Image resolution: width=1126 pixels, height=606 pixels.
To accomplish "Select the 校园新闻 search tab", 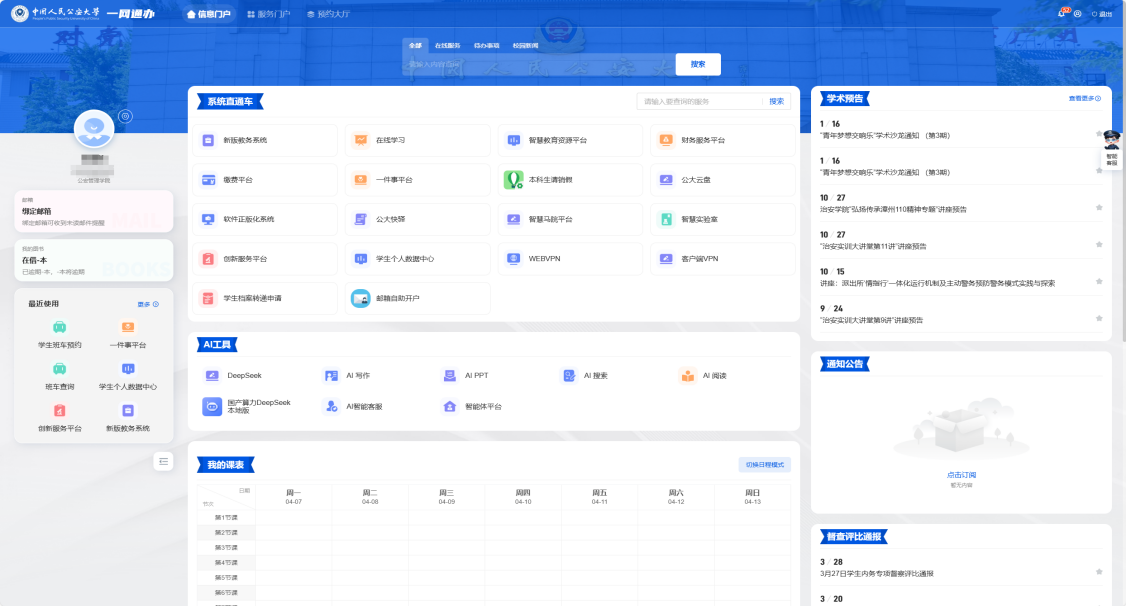I will click(525, 46).
